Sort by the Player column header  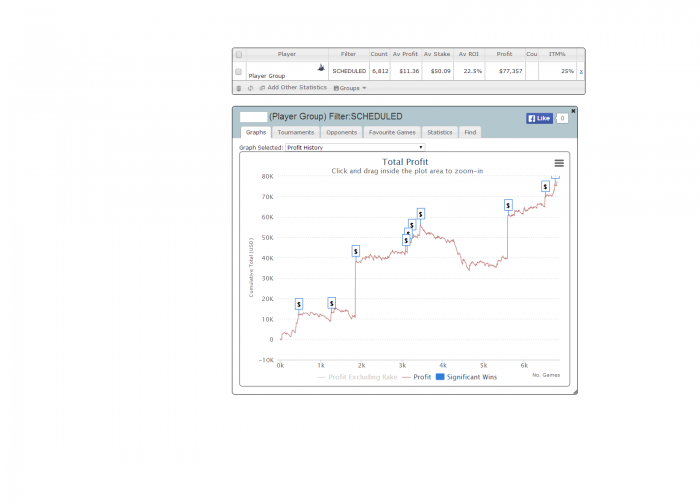coord(287,54)
